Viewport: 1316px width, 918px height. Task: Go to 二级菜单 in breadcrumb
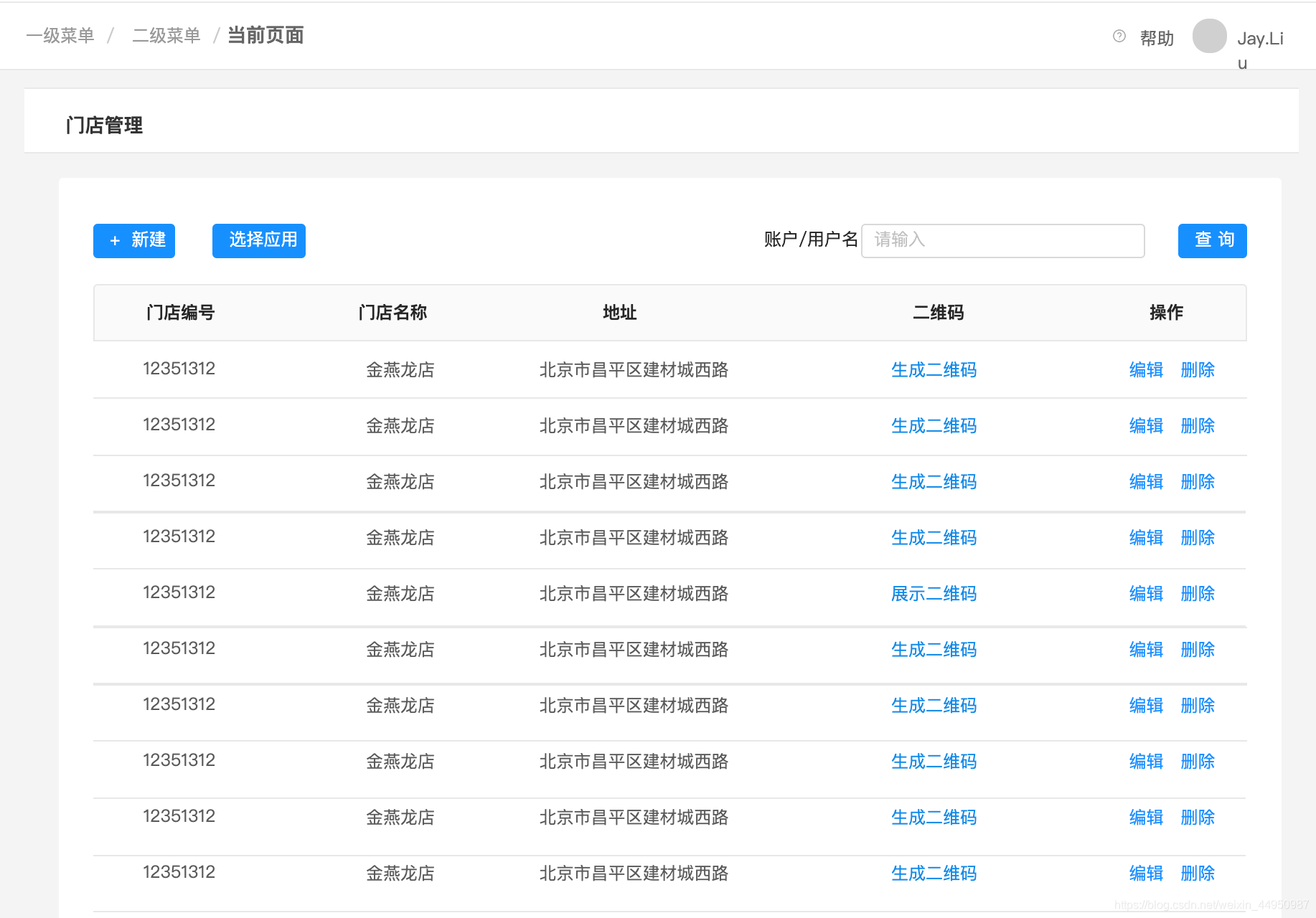pyautogui.click(x=166, y=35)
